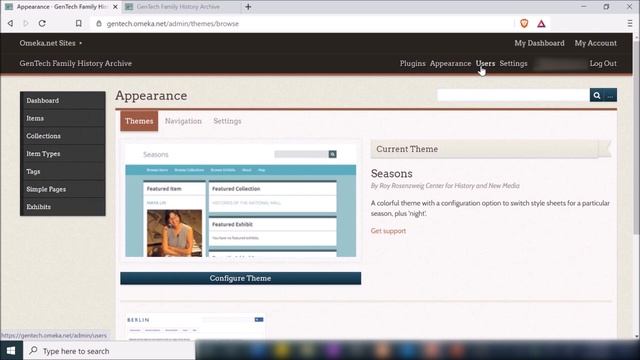Click the Seasons theme name heading
The height and width of the screenshot is (360, 640).
391,173
